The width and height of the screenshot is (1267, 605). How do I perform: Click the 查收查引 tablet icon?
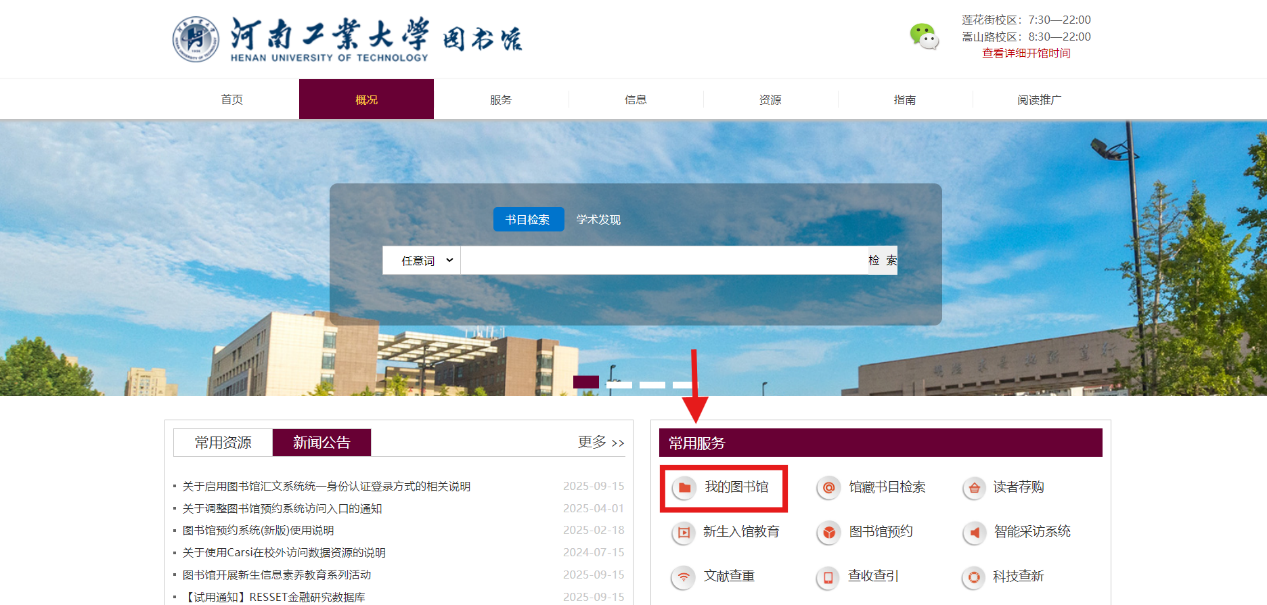[x=828, y=577]
